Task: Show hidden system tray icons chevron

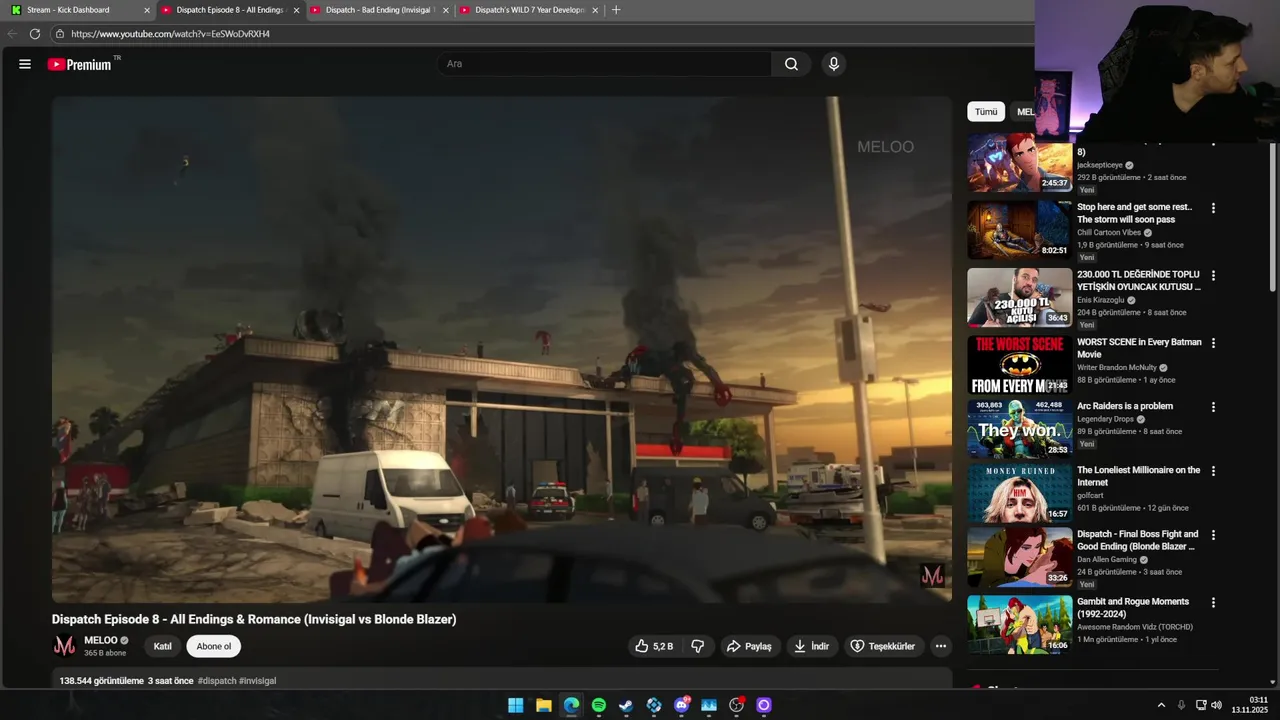Action: (1161, 705)
